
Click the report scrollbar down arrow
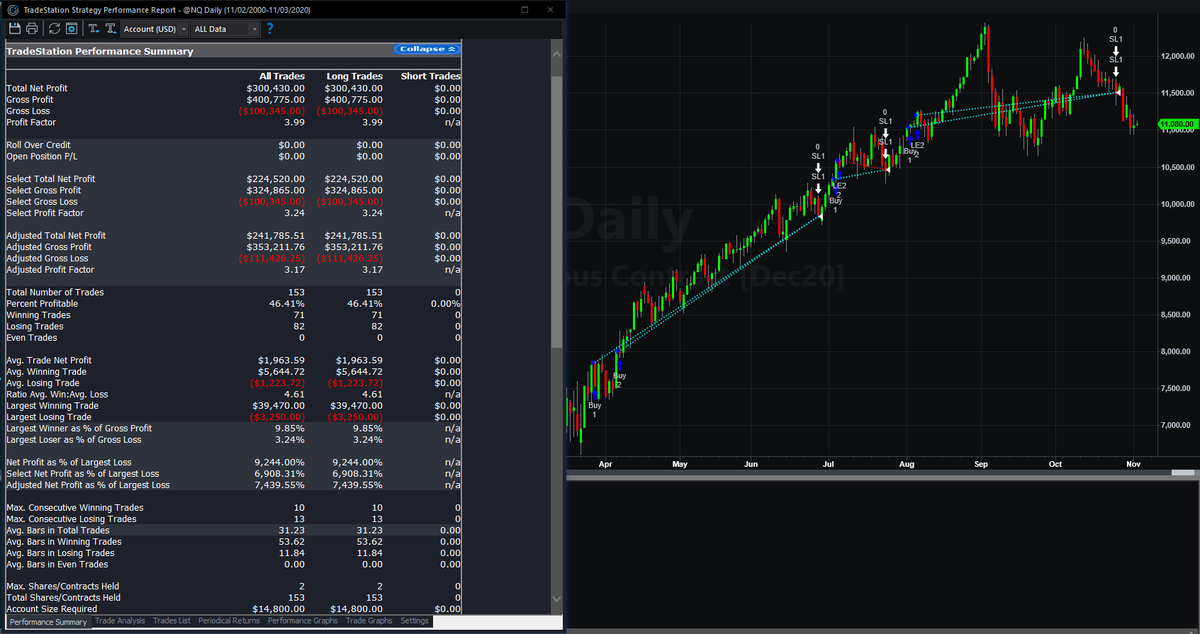(x=556, y=597)
